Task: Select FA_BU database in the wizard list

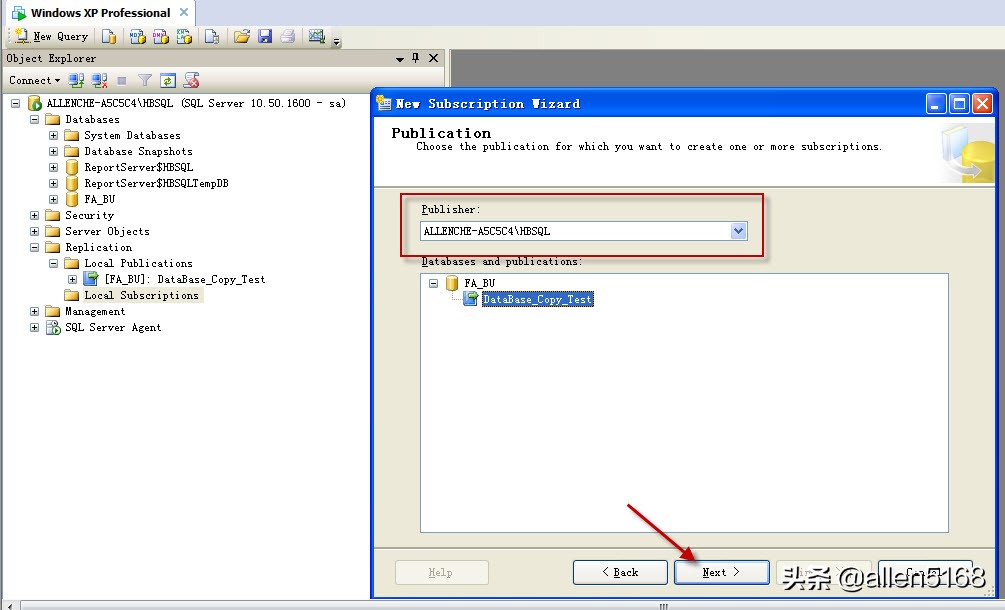Action: click(479, 283)
